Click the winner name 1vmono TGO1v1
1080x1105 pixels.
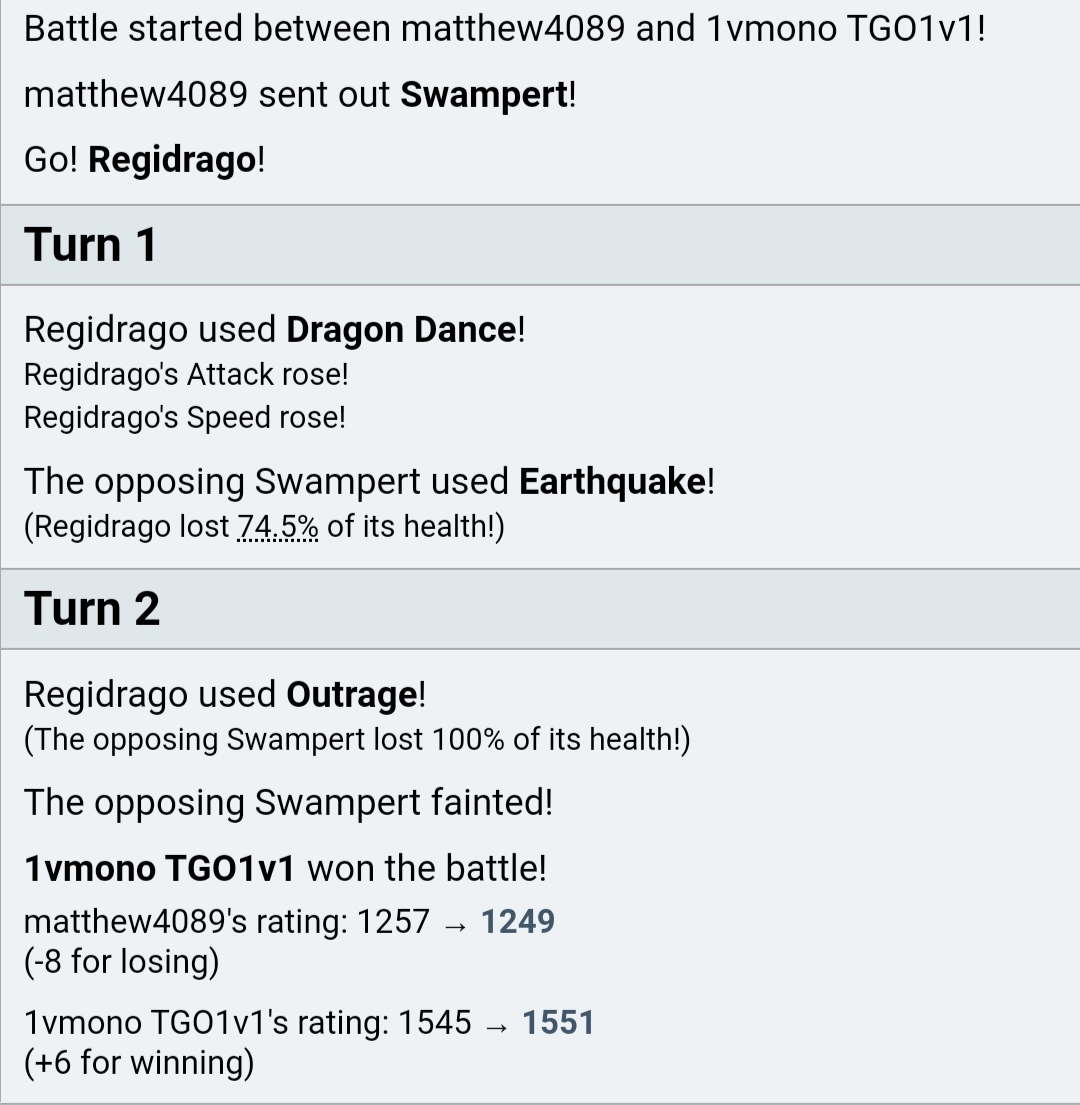coord(159,868)
